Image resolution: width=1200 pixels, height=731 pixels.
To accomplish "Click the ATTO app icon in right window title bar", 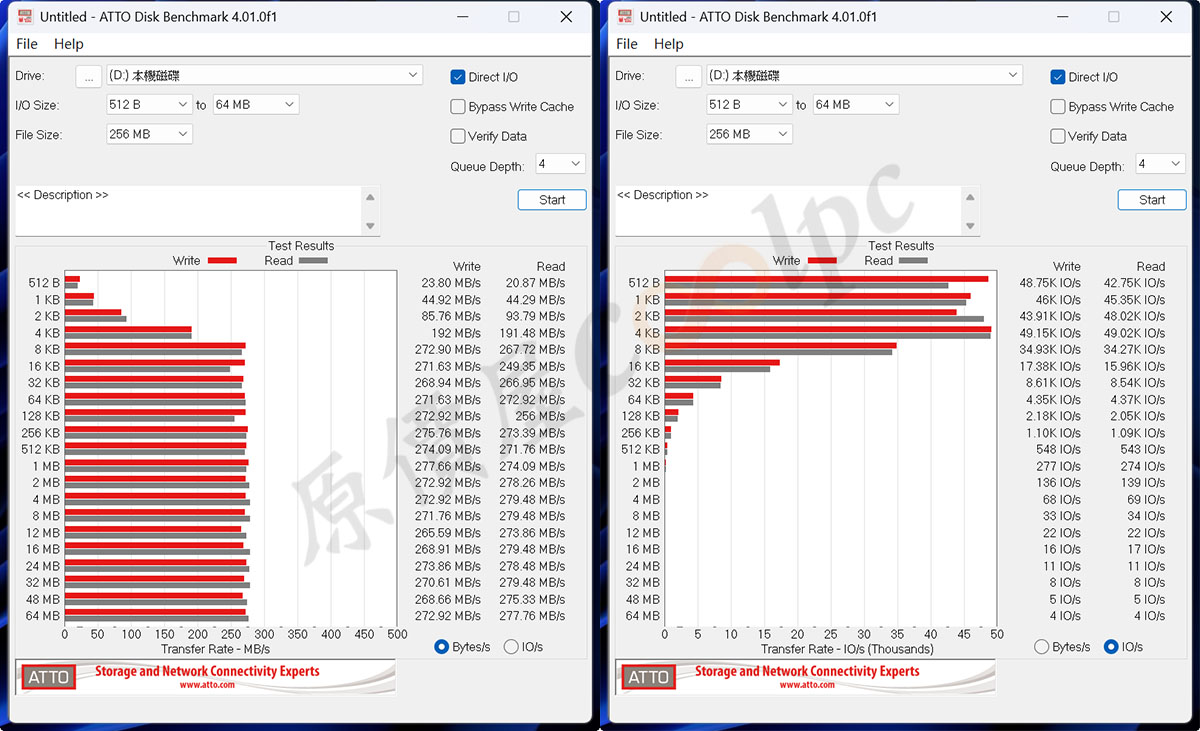I will click(624, 17).
